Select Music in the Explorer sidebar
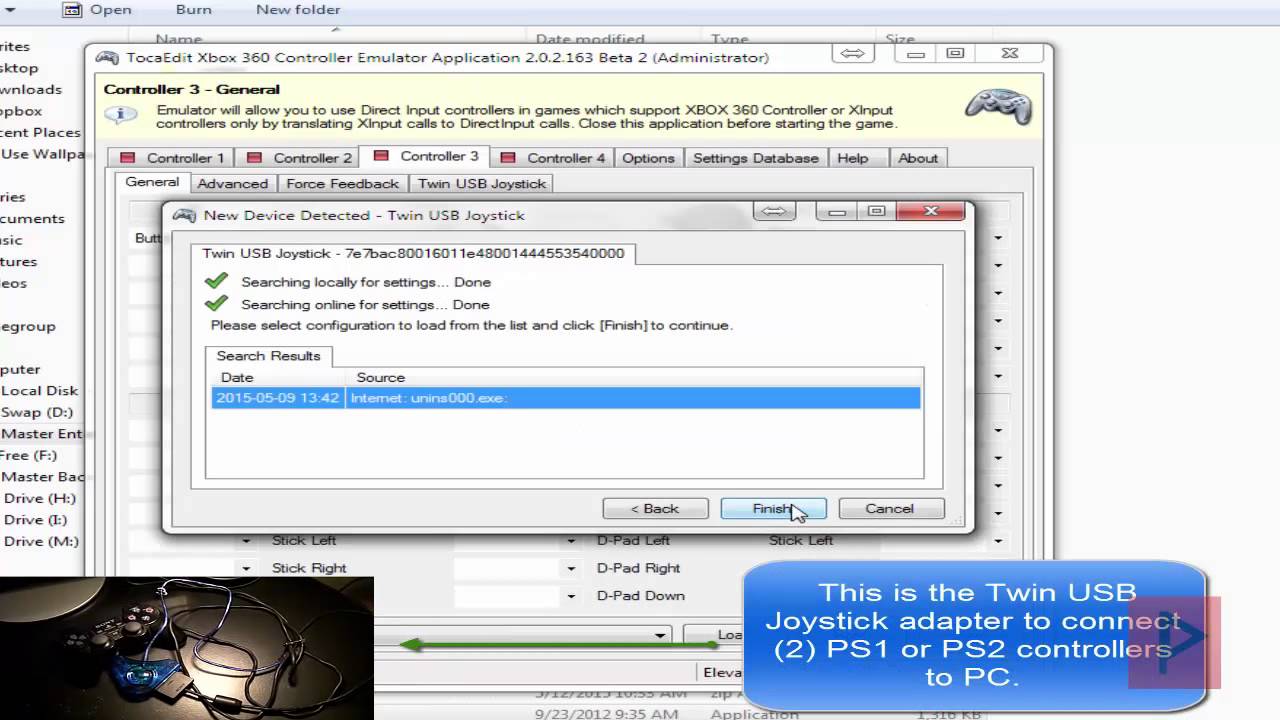The height and width of the screenshot is (720, 1280). click(x=11, y=240)
